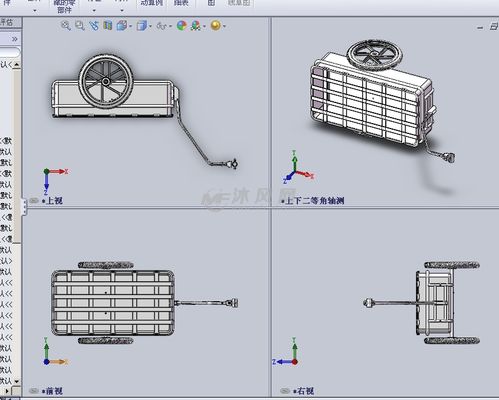Screen dimensions: 499x400
Task: Click the feature tree scroll-down arrow
Action: 16,380
